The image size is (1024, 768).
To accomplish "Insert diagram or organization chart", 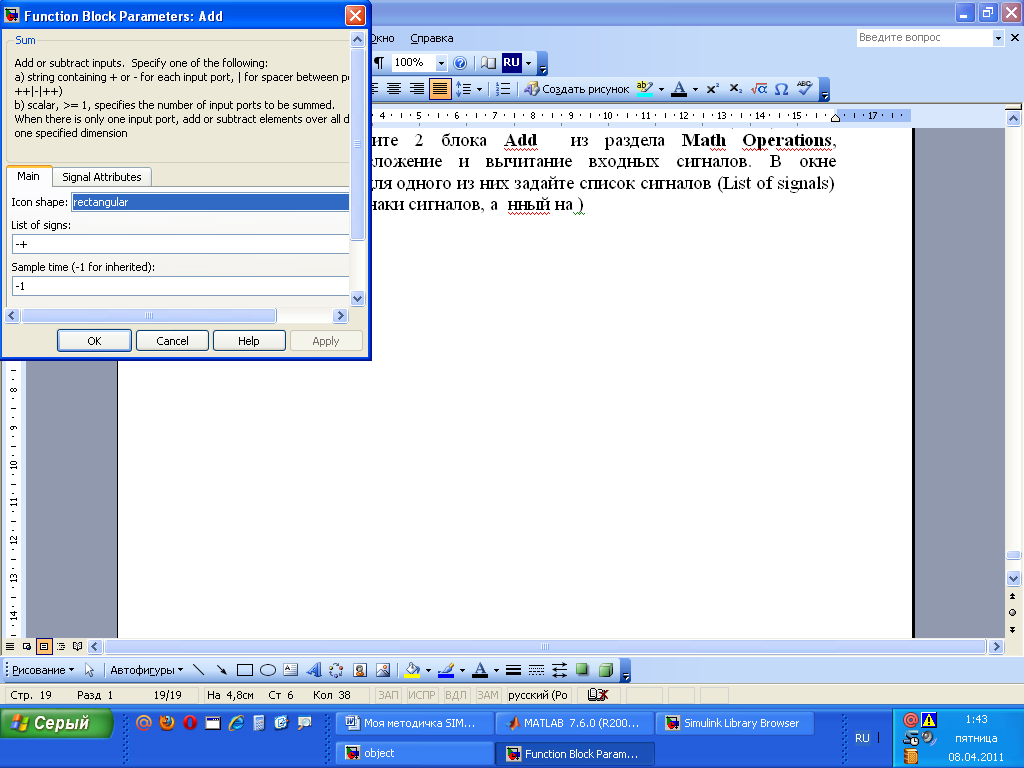I will [336, 670].
